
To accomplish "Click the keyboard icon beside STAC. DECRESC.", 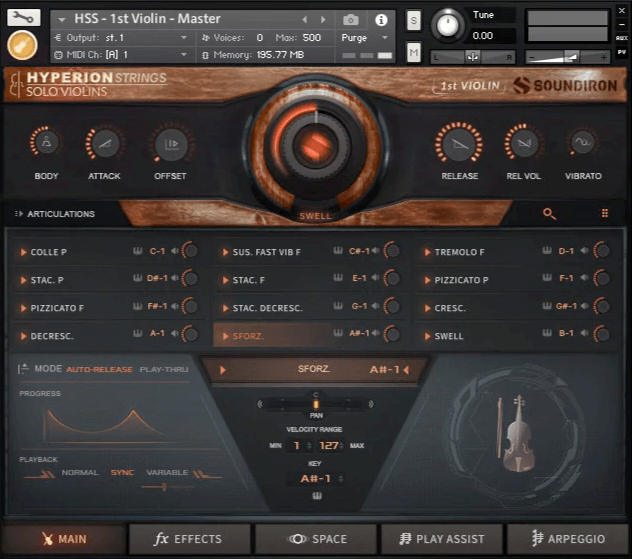I will pos(338,306).
